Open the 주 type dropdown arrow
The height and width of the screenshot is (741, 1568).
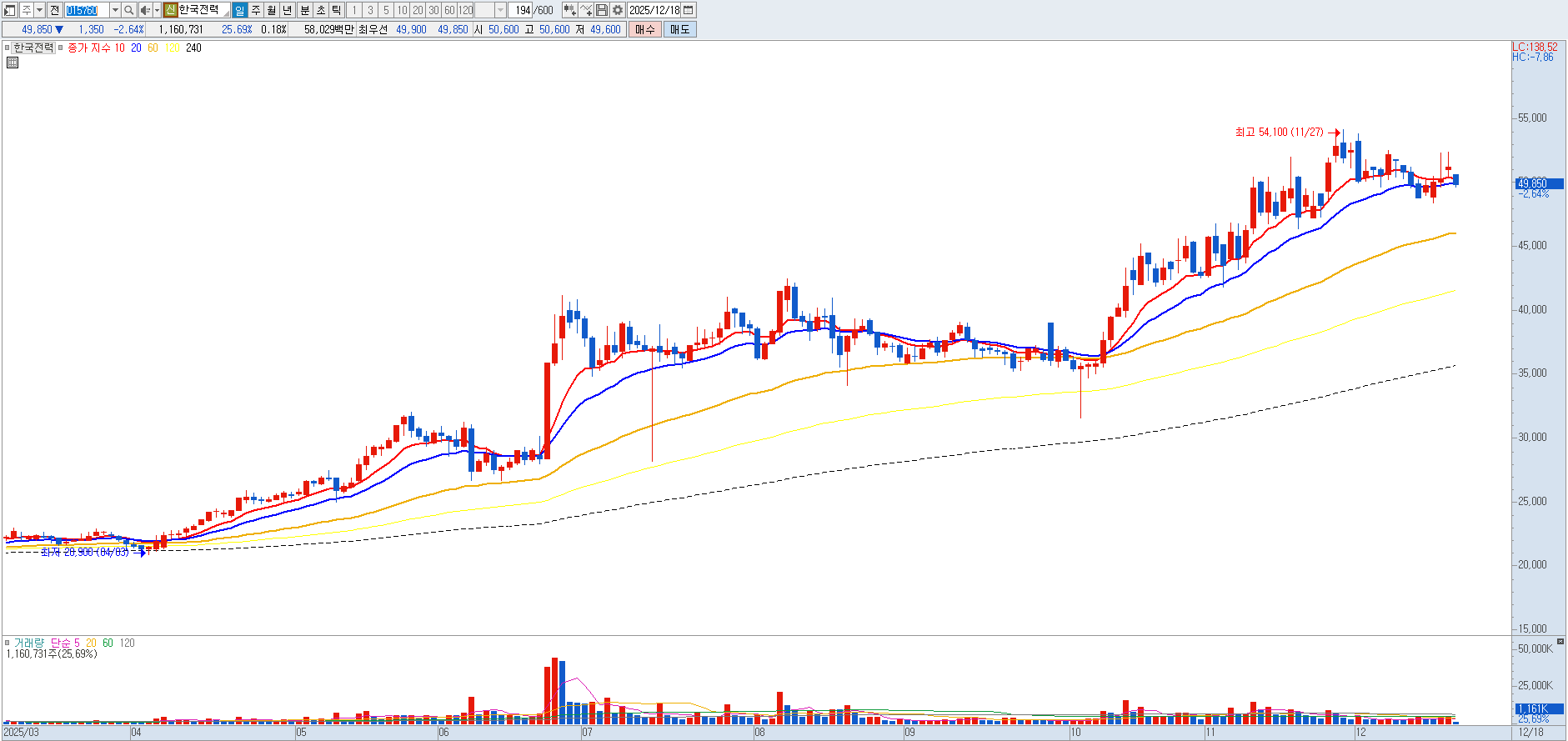coord(39,10)
